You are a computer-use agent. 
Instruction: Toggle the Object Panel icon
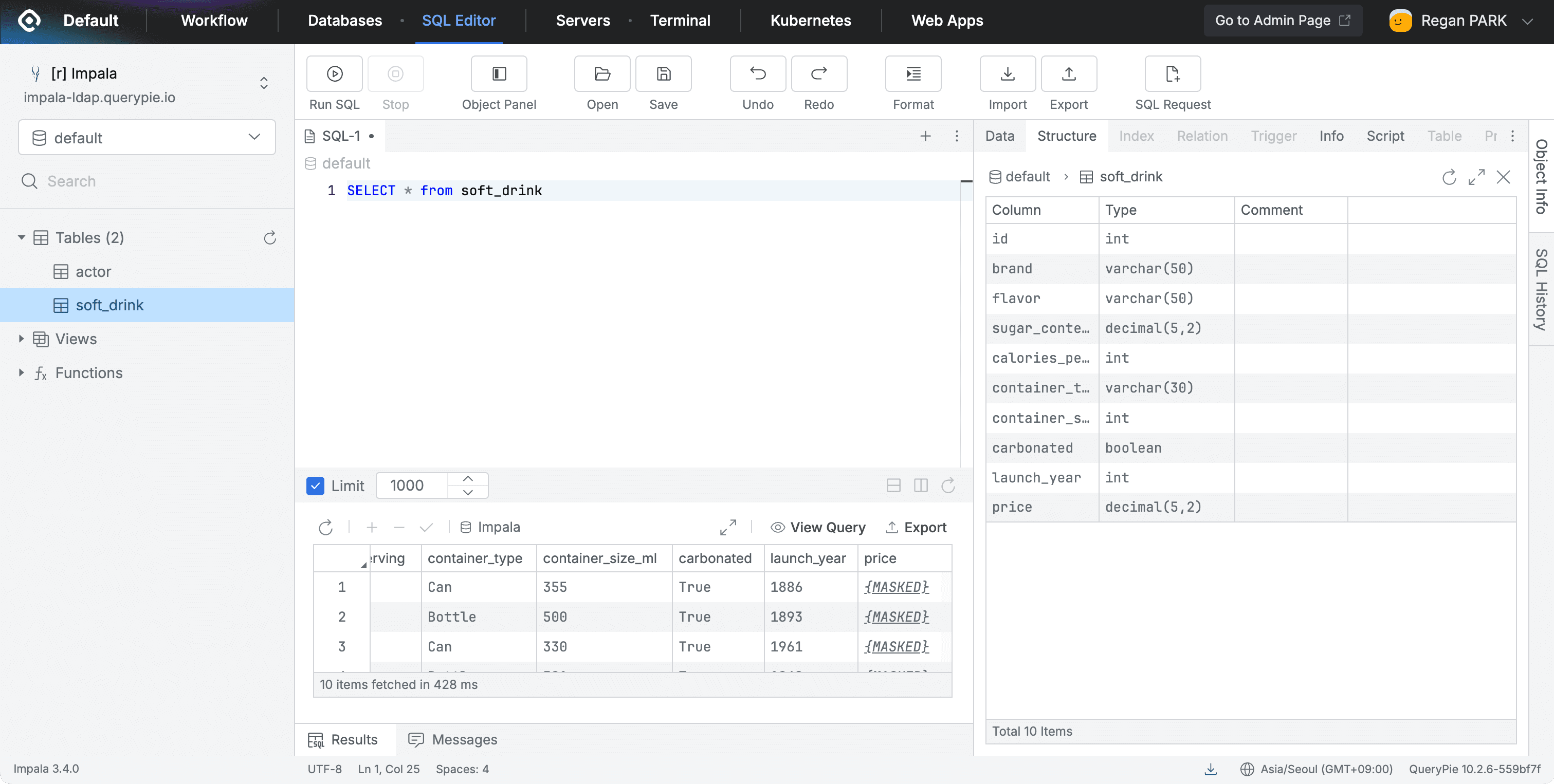[499, 74]
